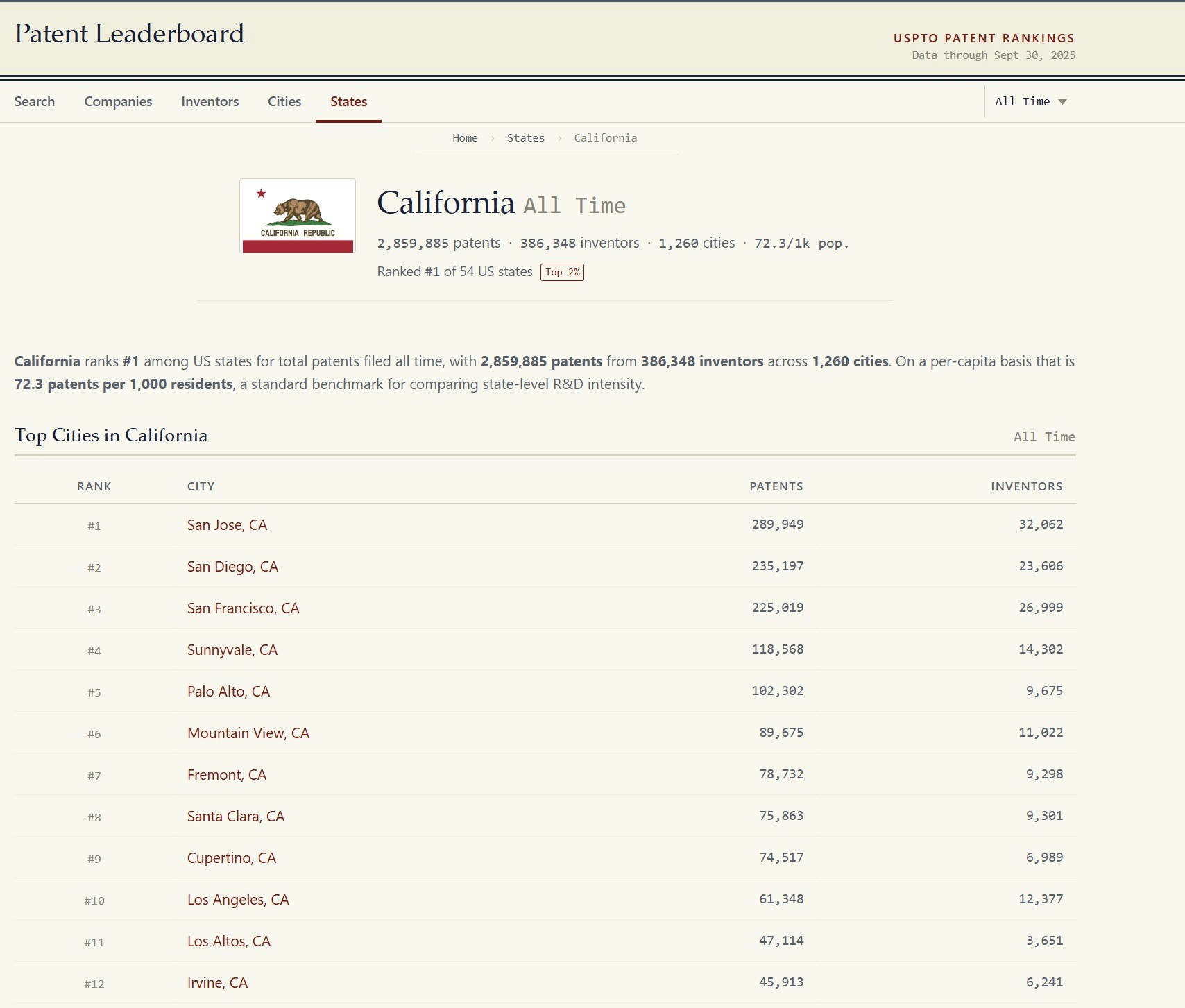Select Los Angeles inventor count 12,377

tap(1041, 899)
